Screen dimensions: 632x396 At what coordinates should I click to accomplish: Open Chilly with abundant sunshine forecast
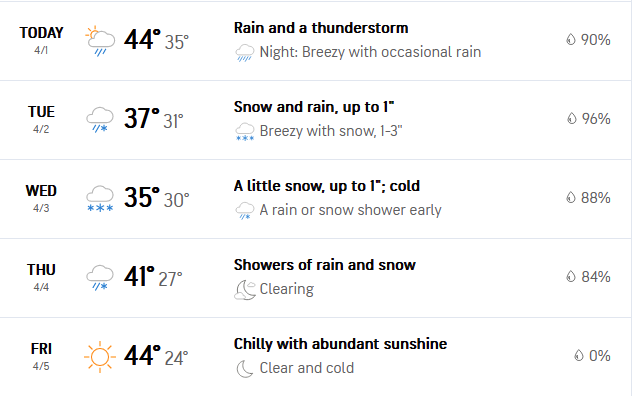click(340, 344)
